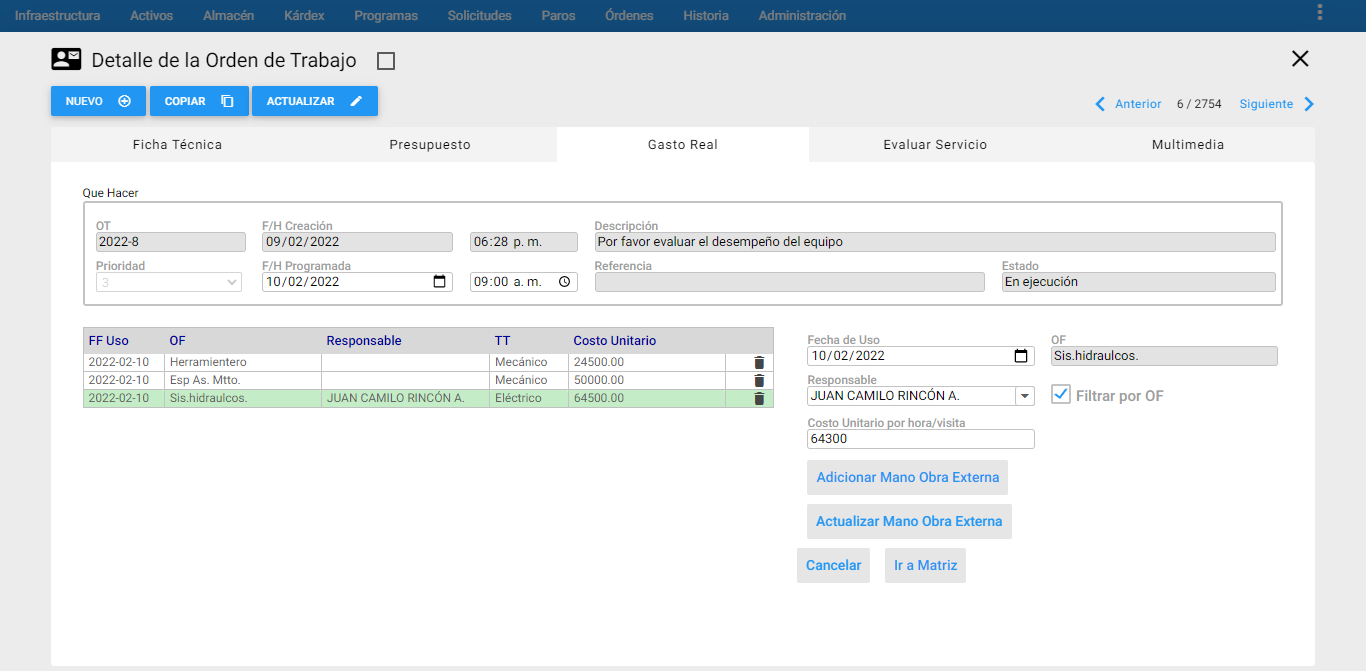Click the Responsable column header
This screenshot has height=671, width=1366.
click(364, 341)
